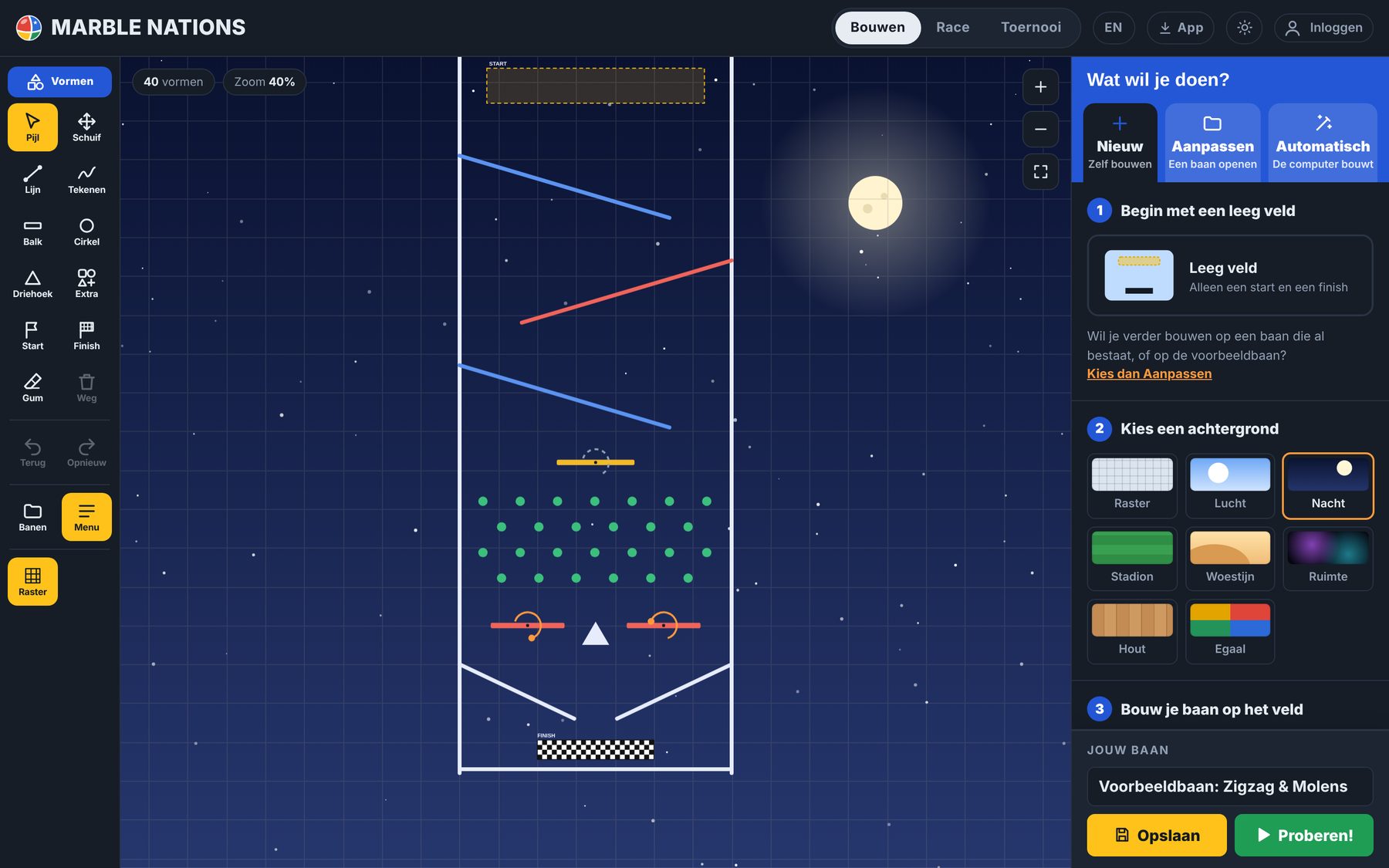Viewport: 1389px width, 868px height.
Task: Choose the Lijn line tool
Action: click(x=32, y=179)
